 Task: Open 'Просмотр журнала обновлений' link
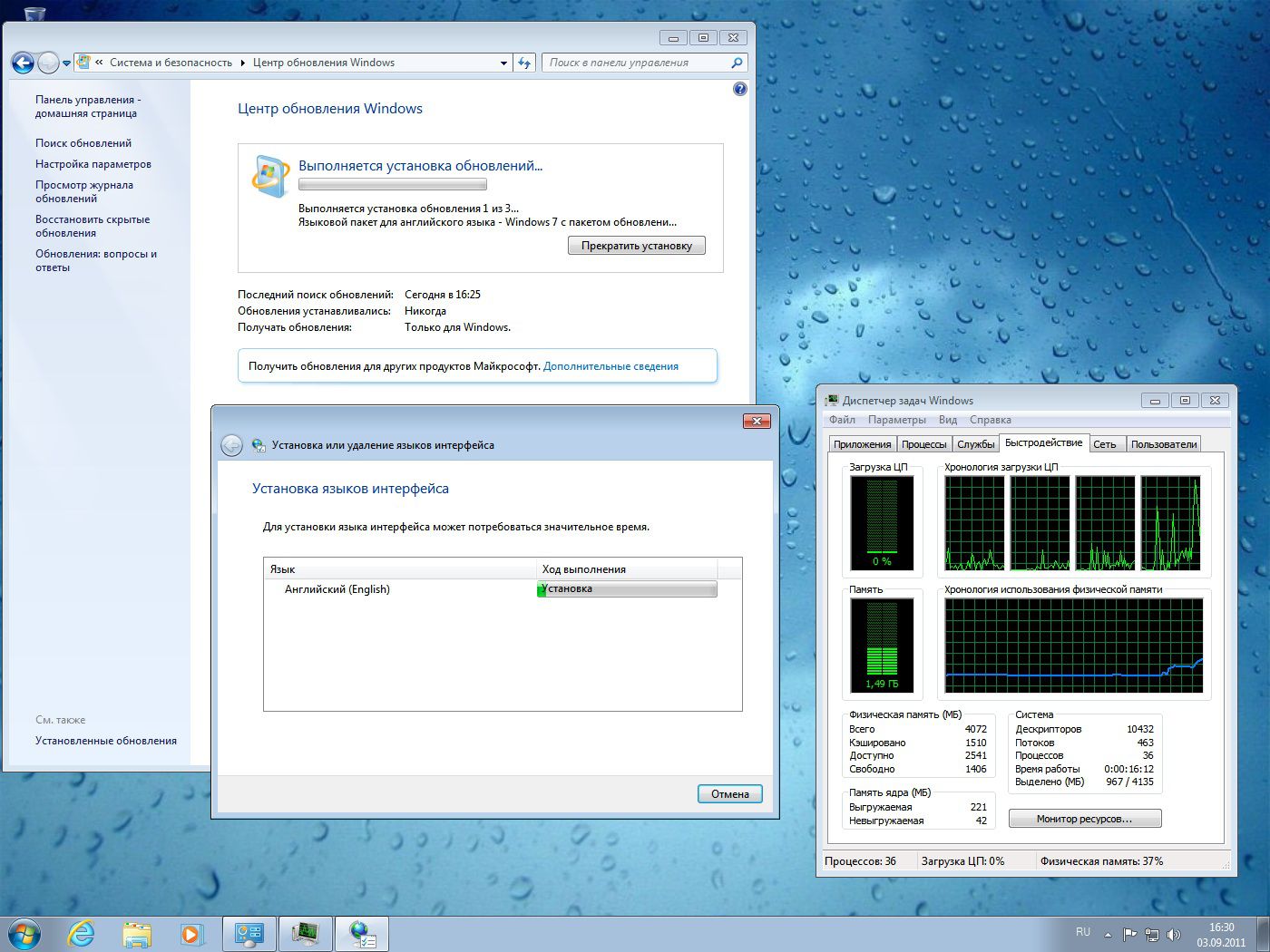(x=84, y=191)
